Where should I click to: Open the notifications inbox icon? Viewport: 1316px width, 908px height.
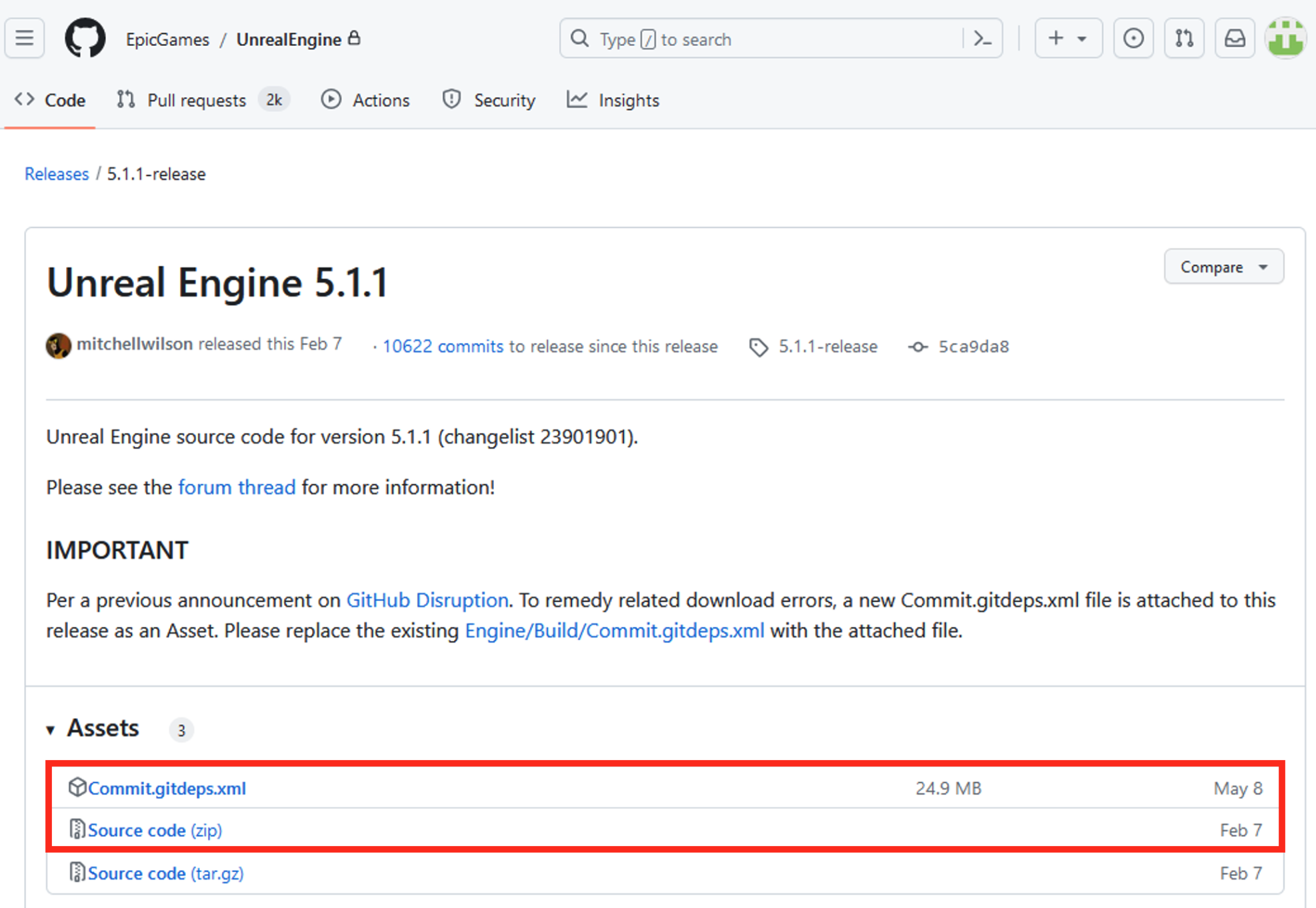pos(1234,39)
